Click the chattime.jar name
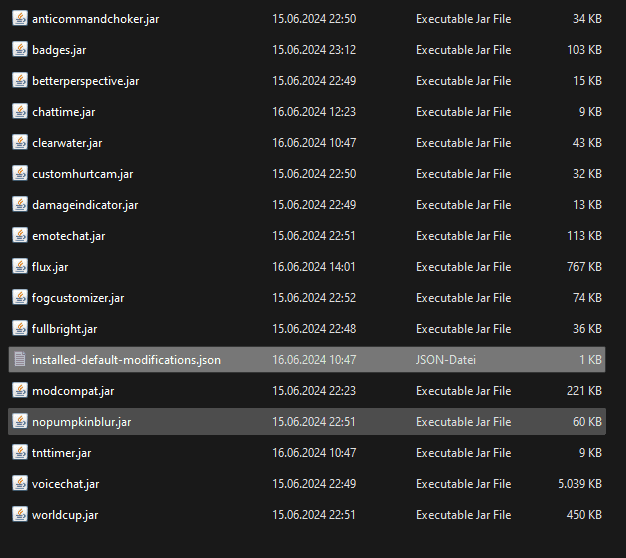626x558 pixels. point(63,112)
